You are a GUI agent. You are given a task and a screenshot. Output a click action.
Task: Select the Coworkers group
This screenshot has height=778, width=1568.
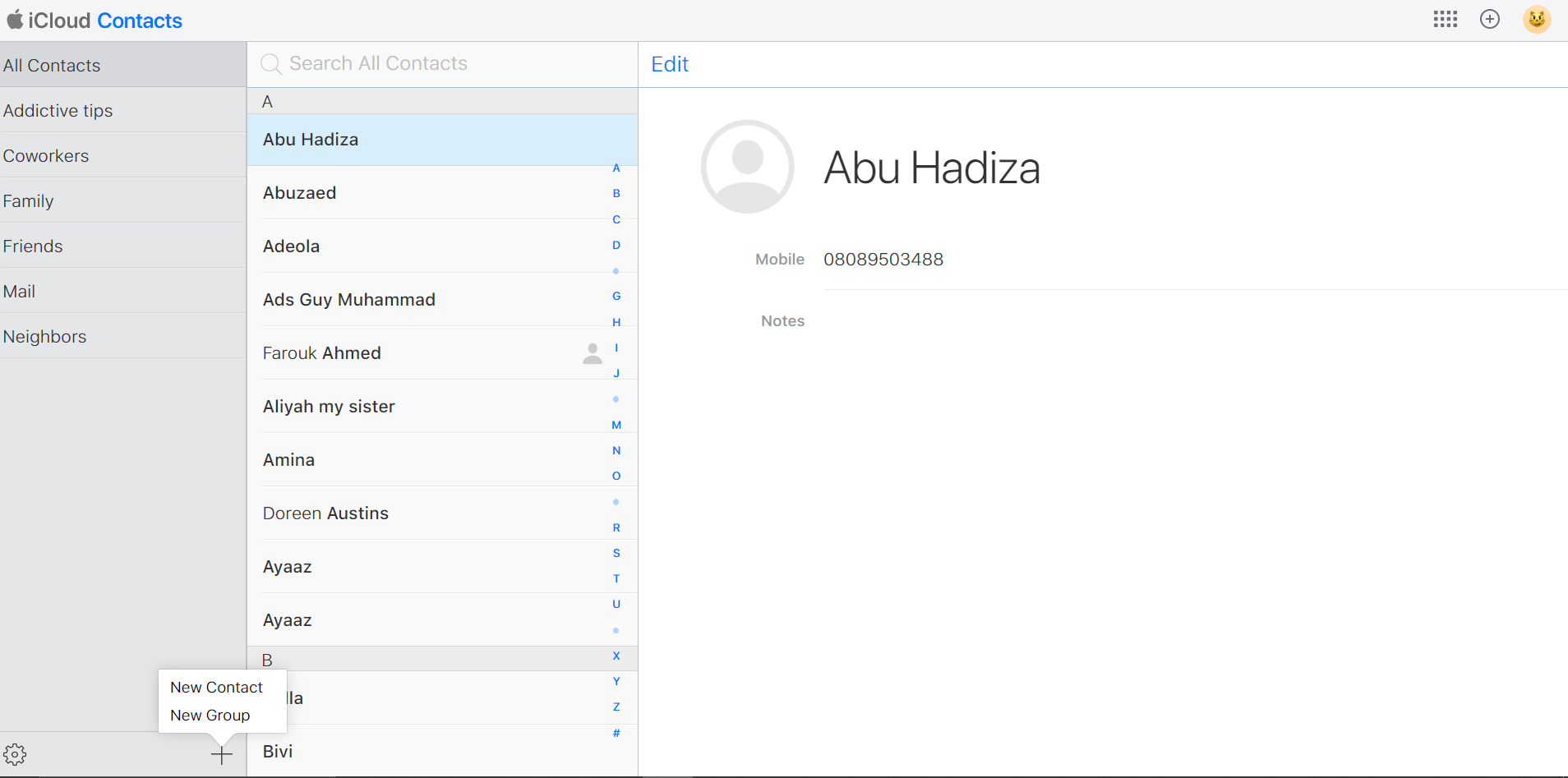pyautogui.click(x=46, y=156)
